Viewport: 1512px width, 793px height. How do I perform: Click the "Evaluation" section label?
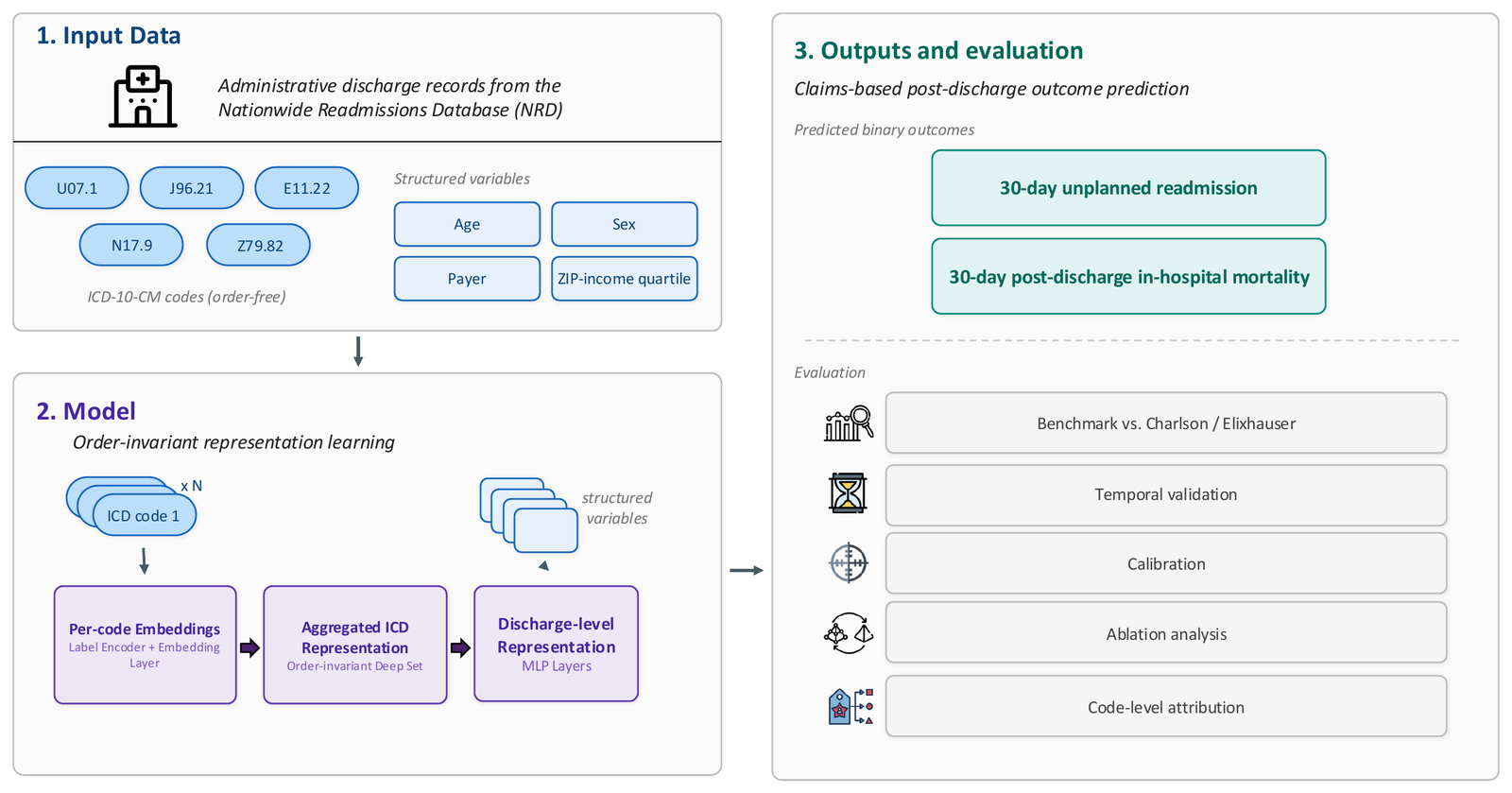coord(830,372)
